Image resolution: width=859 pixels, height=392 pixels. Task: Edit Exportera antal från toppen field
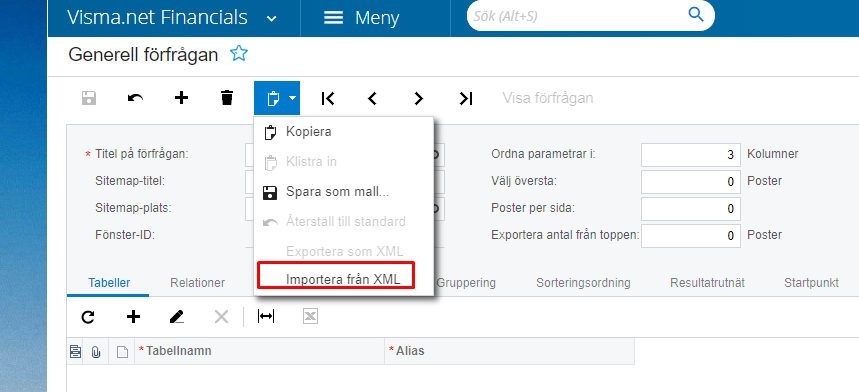tap(691, 235)
